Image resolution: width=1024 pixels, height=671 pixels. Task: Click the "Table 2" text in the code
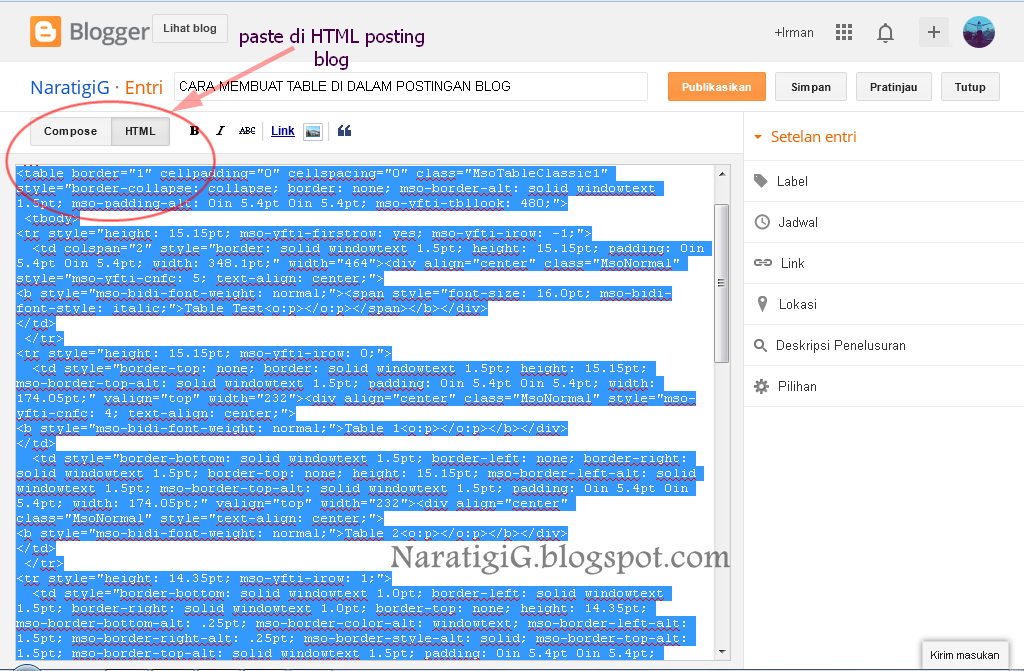point(372,533)
